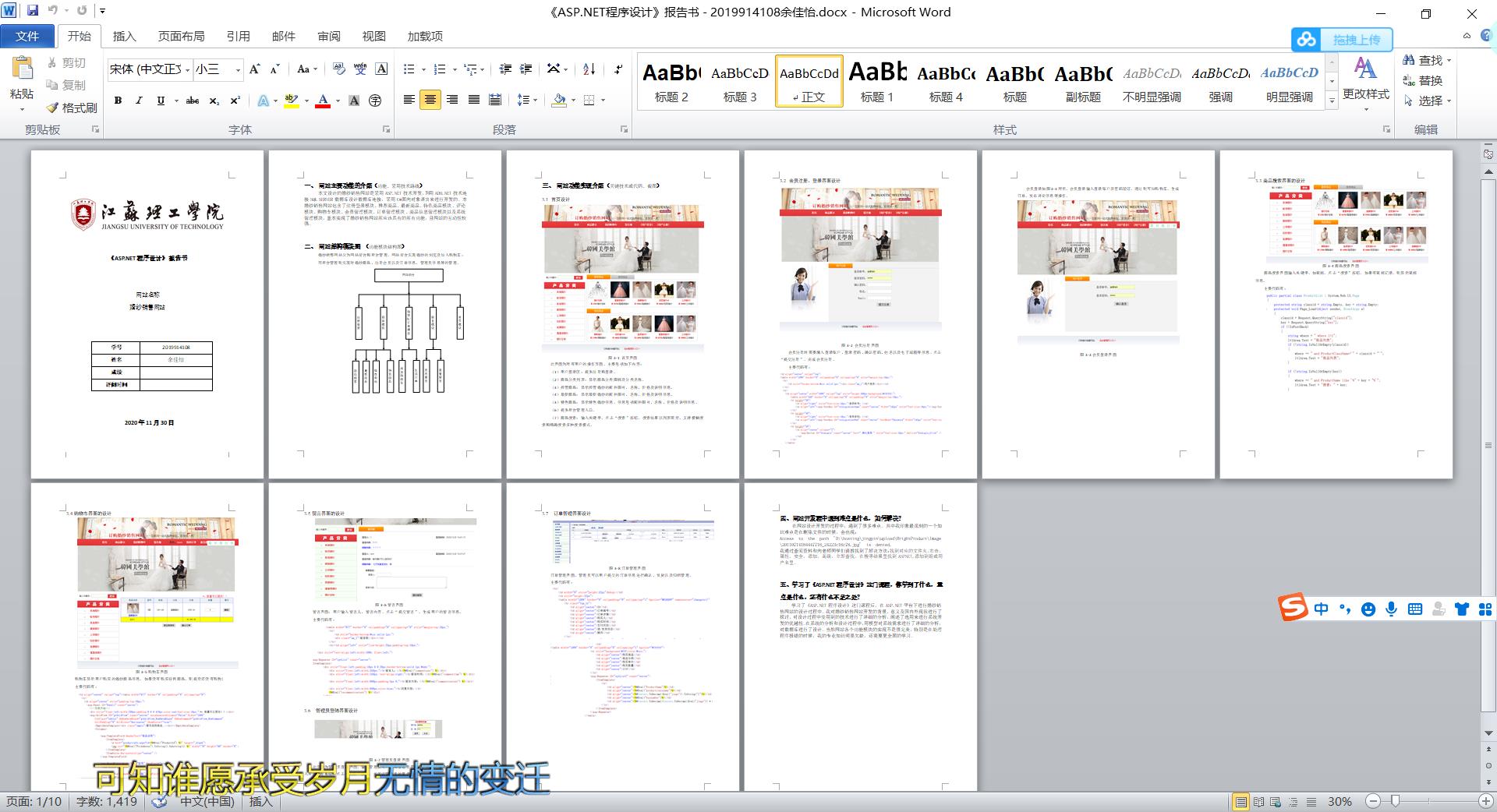Switch to Outline view in status bar
The height and width of the screenshot is (812, 1497).
[1294, 802]
